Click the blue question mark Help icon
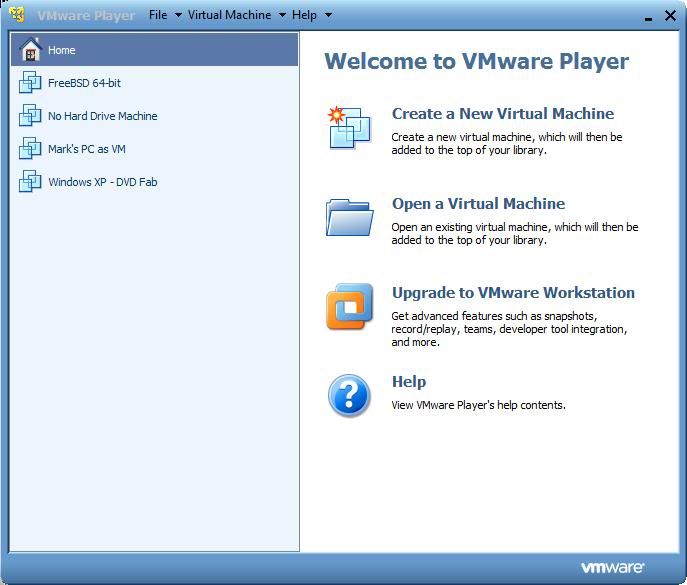 [x=349, y=396]
